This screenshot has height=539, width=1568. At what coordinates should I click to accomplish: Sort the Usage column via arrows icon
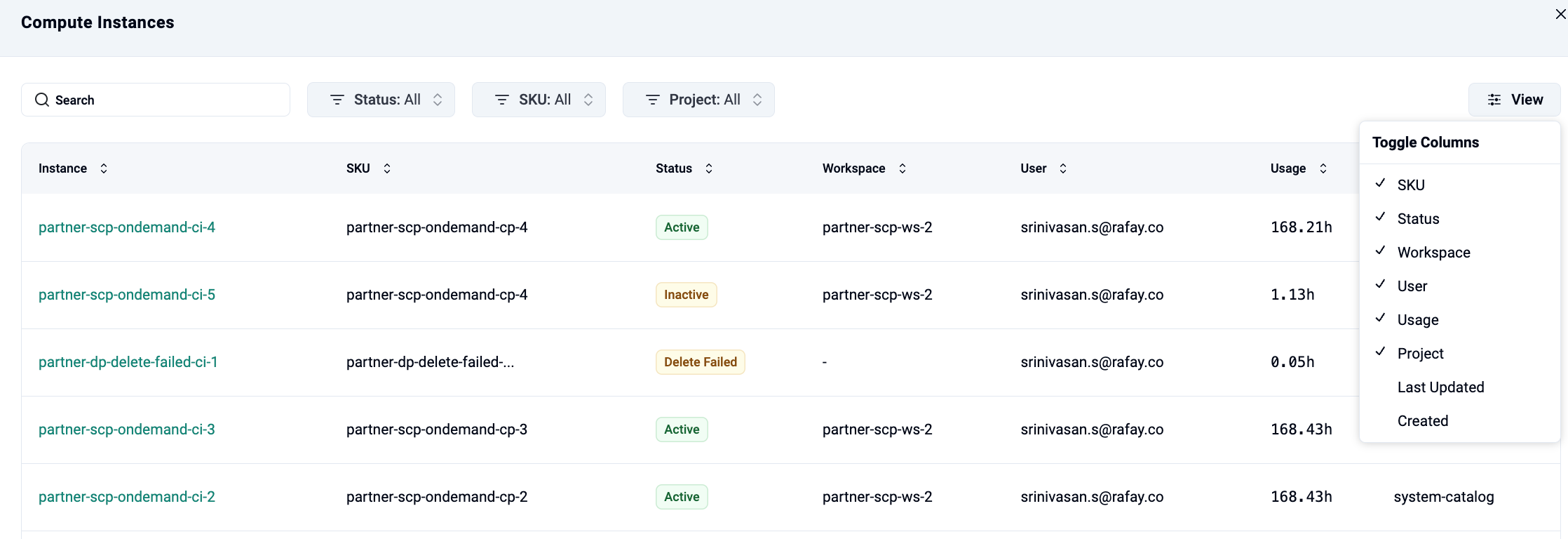click(x=1323, y=168)
